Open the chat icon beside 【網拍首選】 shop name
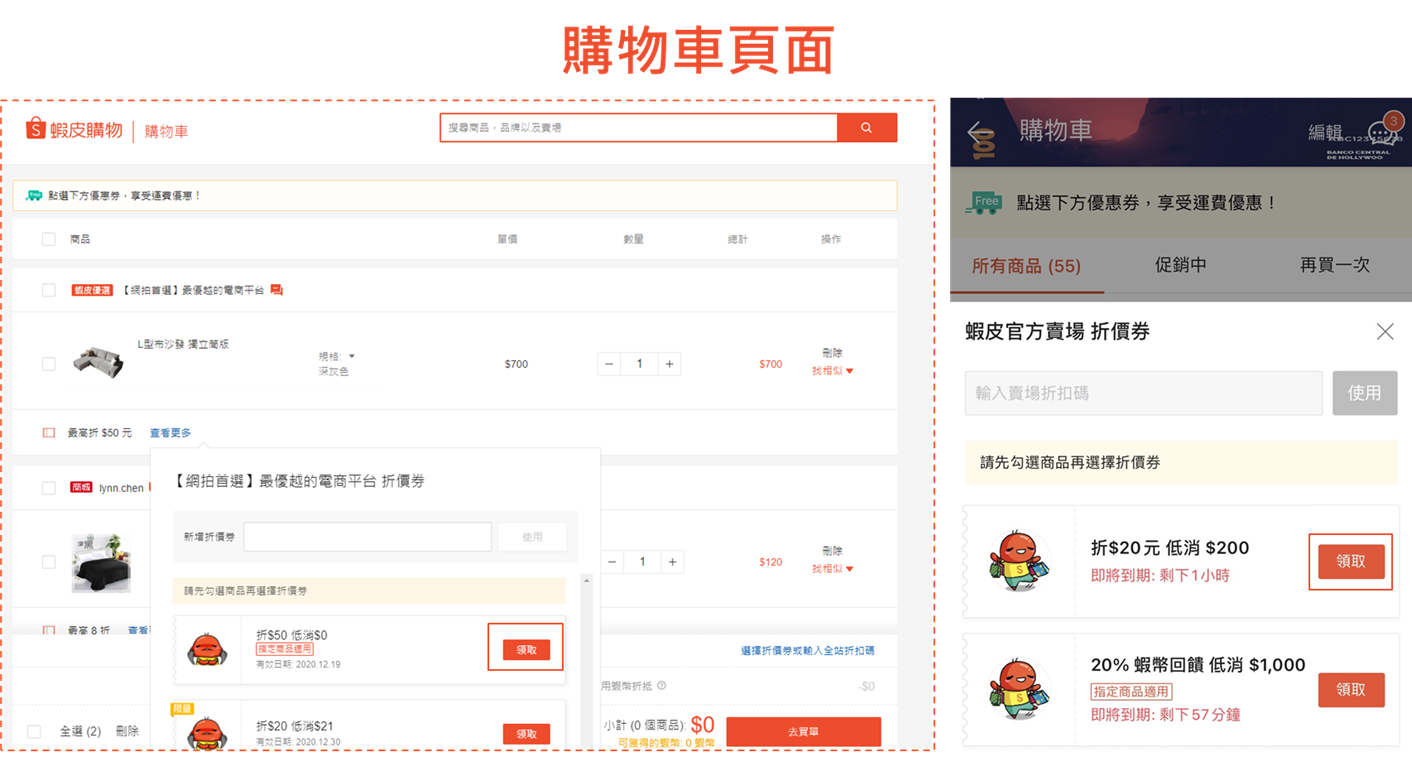Screen dimensions: 1412x781 277,290
